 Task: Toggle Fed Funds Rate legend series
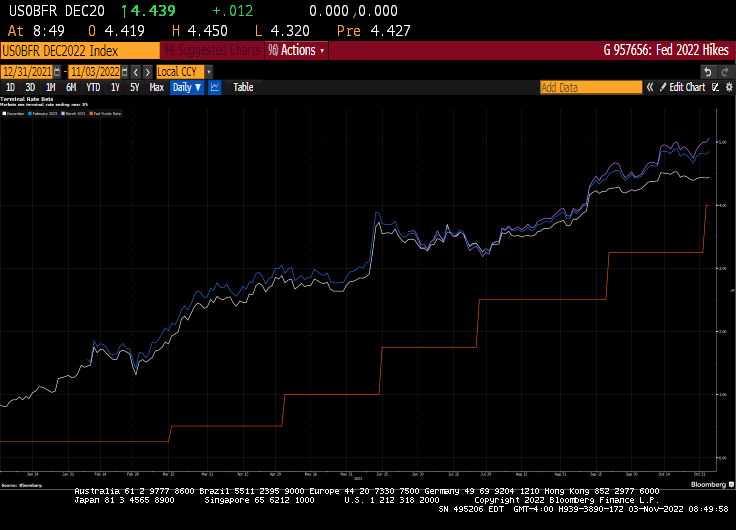coord(105,114)
